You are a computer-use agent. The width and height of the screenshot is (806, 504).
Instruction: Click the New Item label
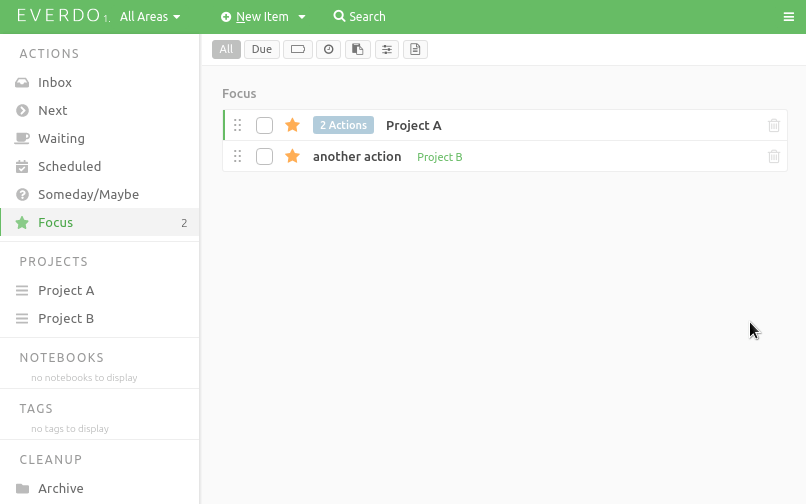(x=262, y=17)
